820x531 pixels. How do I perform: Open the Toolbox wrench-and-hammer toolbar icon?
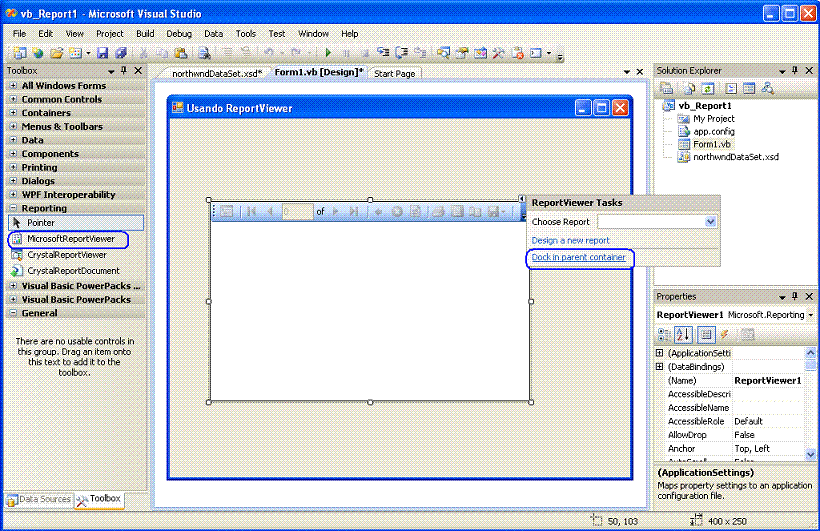(x=498, y=53)
